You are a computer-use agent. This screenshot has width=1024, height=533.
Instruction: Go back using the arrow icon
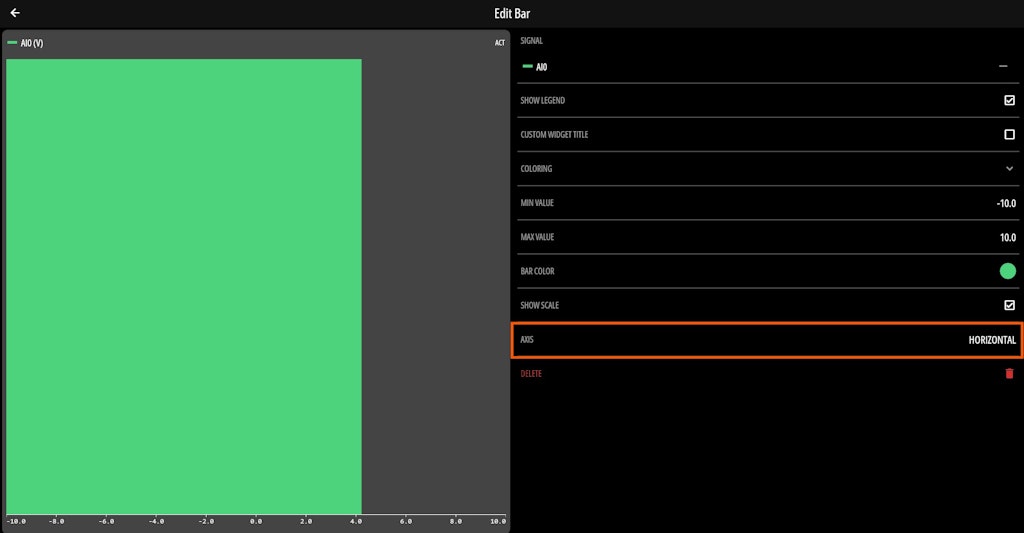pyautogui.click(x=15, y=13)
